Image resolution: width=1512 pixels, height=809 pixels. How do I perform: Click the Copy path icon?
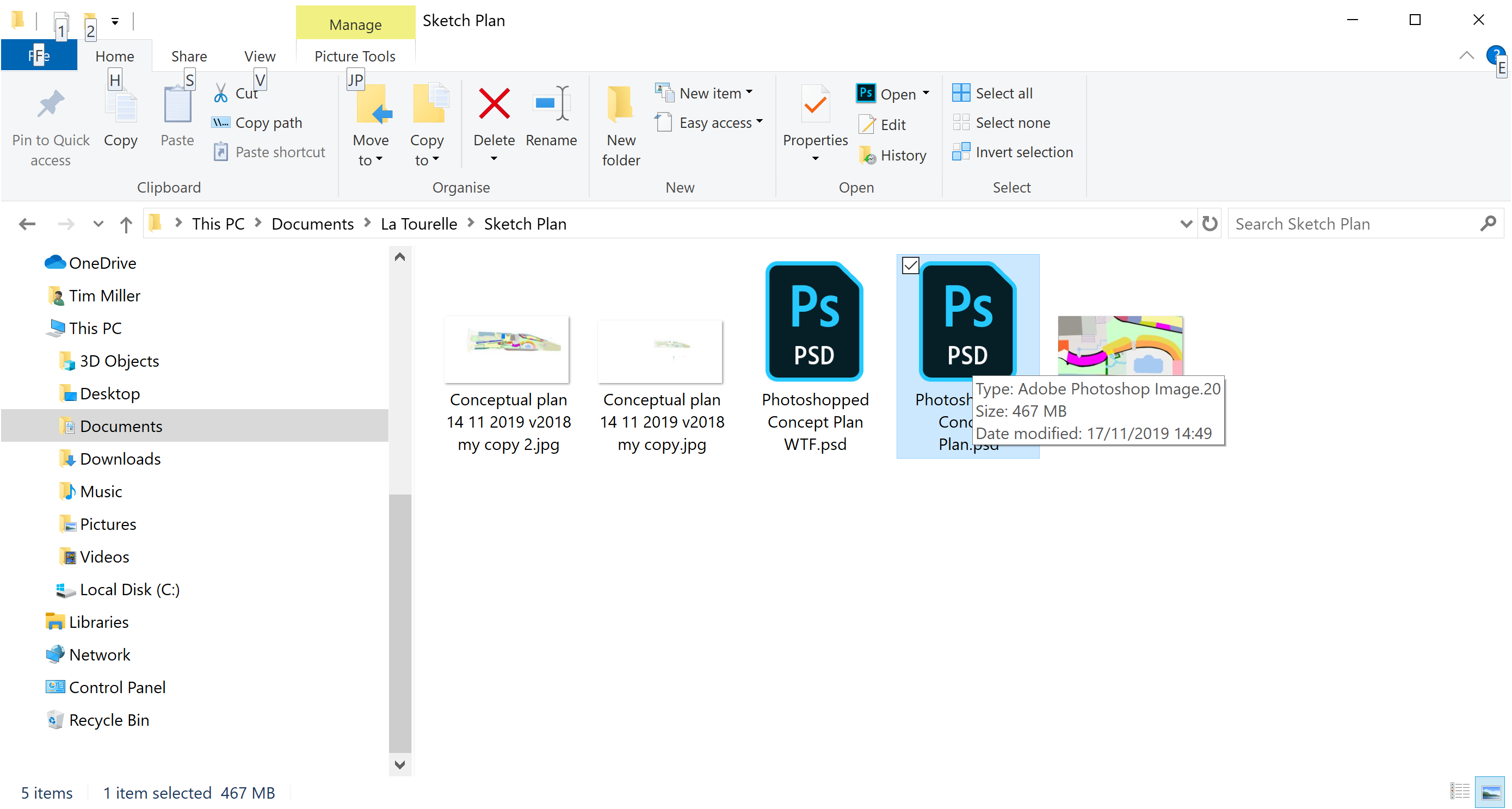point(220,121)
